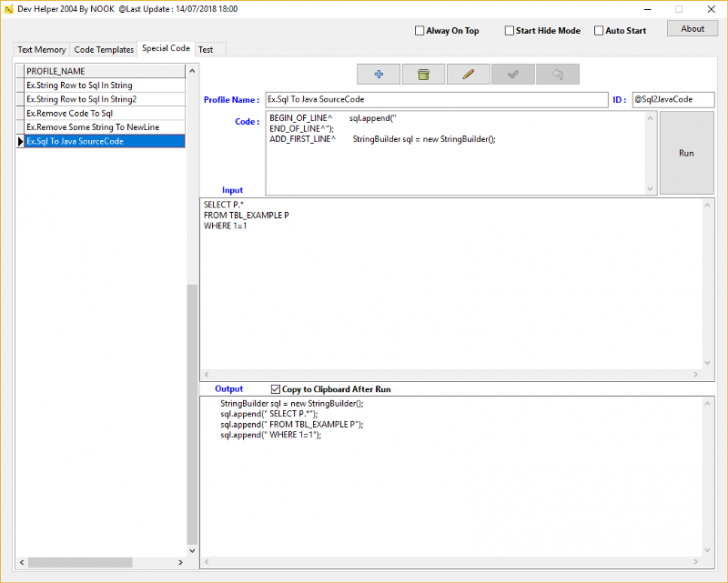Pick Ex.Remove Some String To NewLine profile

105,127
